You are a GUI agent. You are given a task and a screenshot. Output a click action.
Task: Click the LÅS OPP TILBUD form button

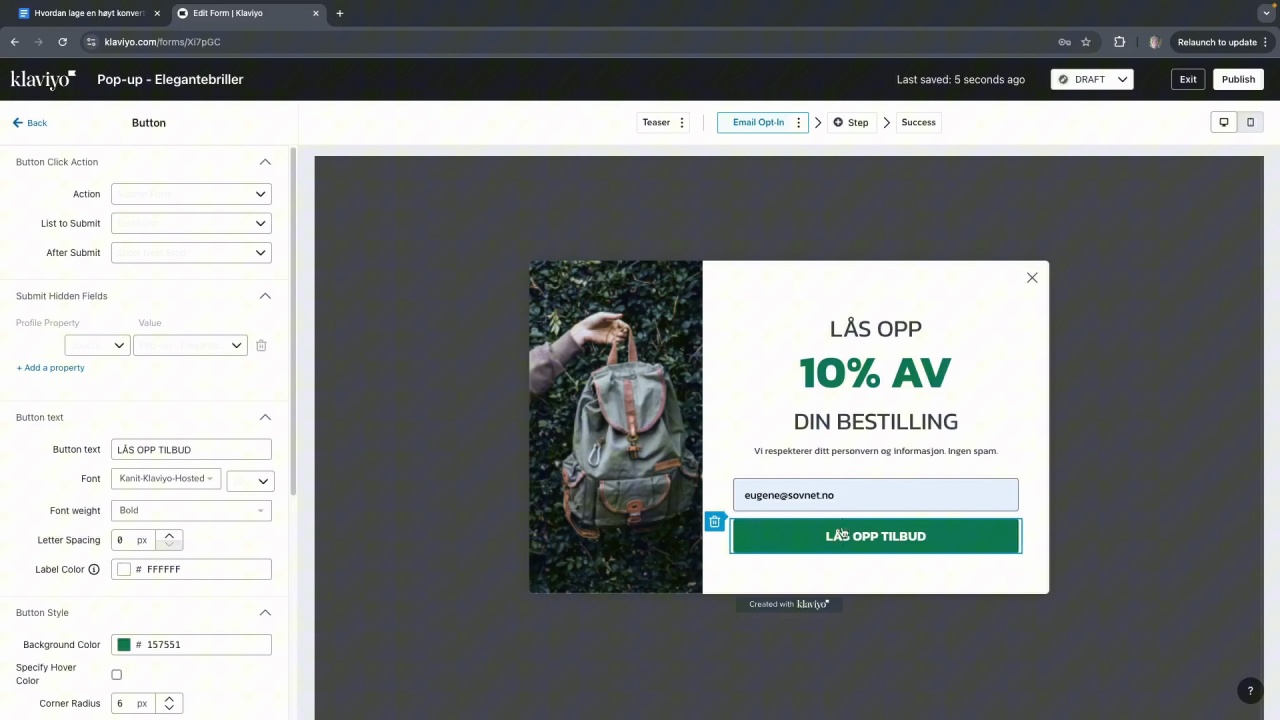(876, 536)
